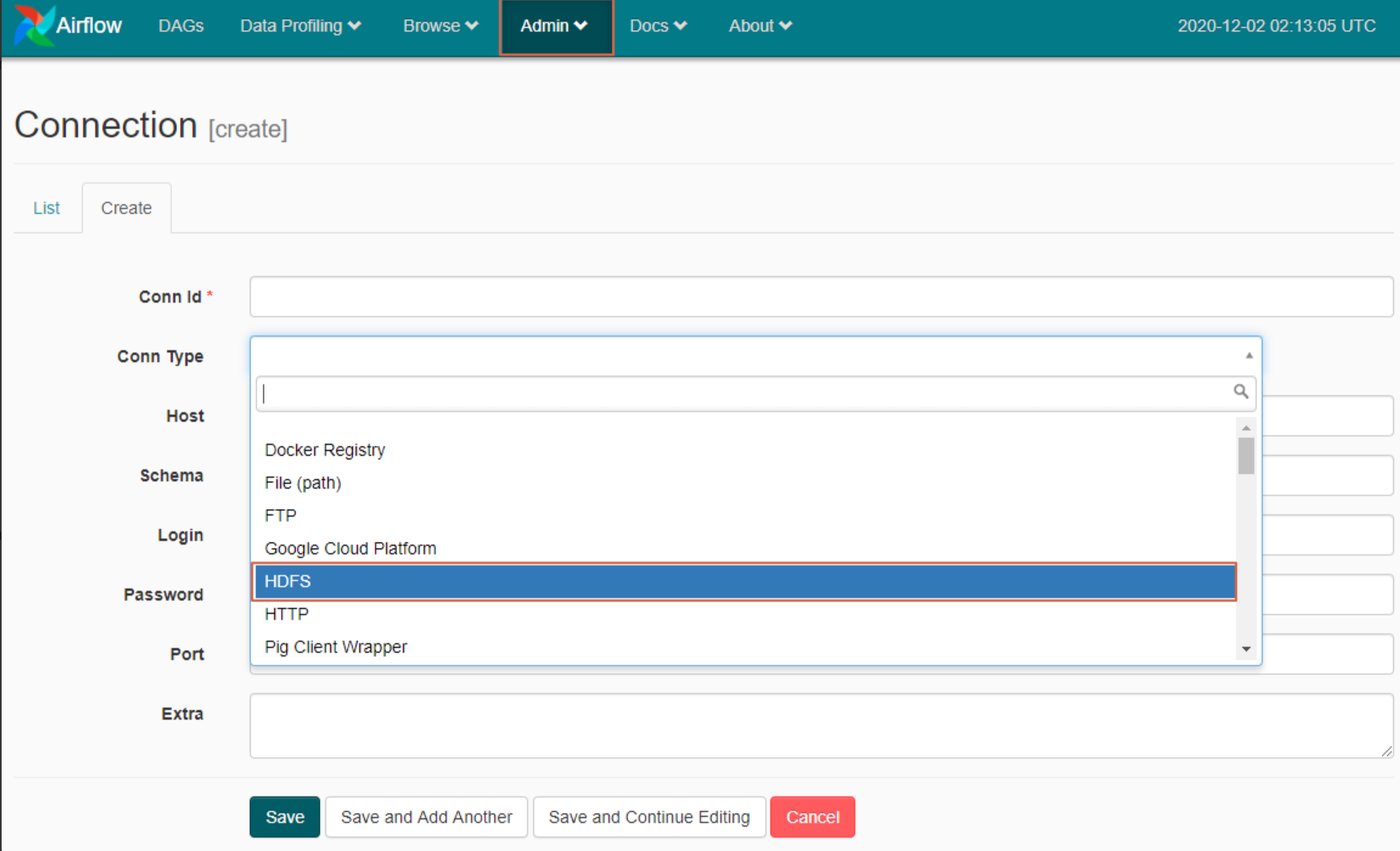1400x851 pixels.
Task: Expand the About menu
Action: click(x=760, y=26)
